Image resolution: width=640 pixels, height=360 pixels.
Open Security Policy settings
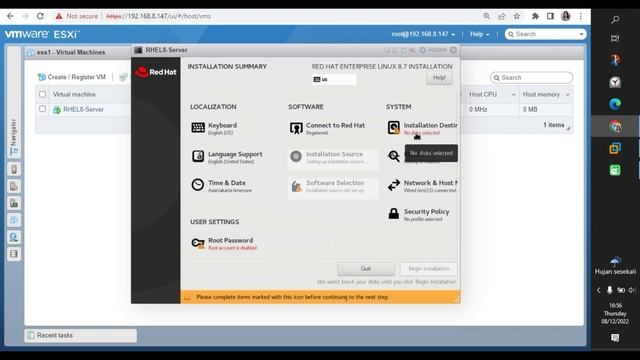[x=418, y=214]
